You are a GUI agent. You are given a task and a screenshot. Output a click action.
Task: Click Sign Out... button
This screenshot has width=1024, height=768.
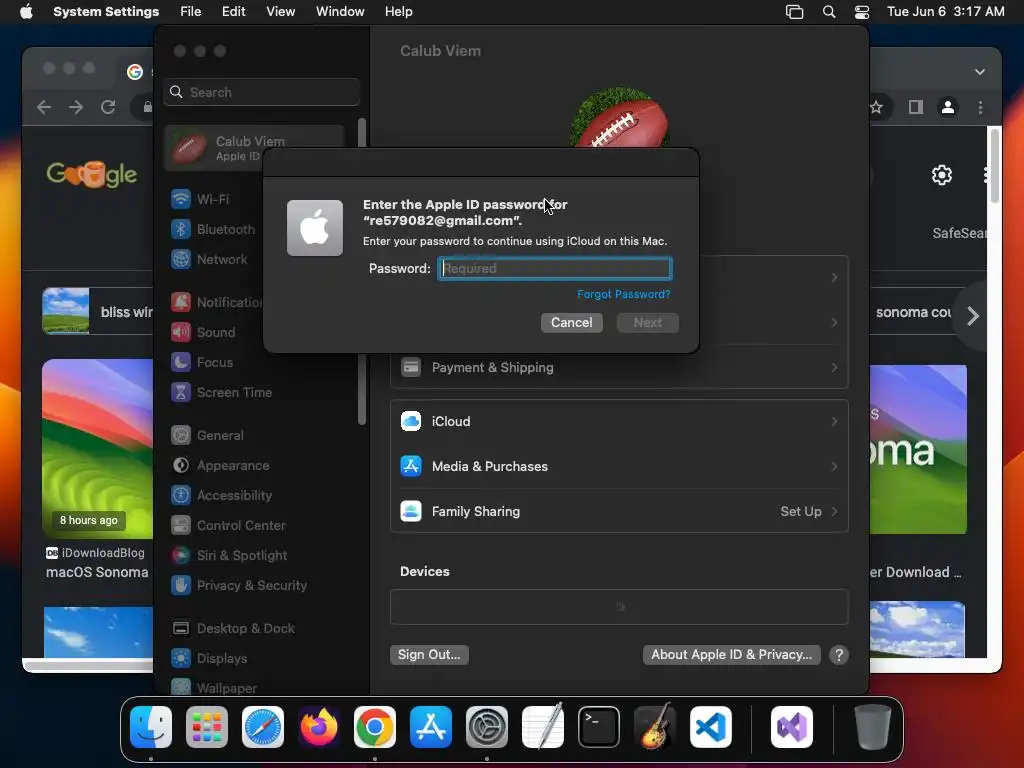pos(429,654)
